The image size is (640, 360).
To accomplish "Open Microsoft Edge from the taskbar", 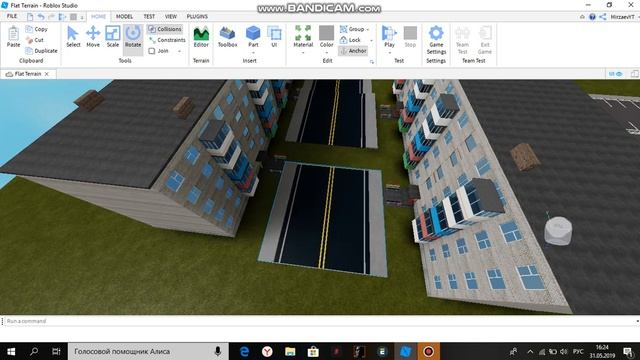I will [x=244, y=351].
